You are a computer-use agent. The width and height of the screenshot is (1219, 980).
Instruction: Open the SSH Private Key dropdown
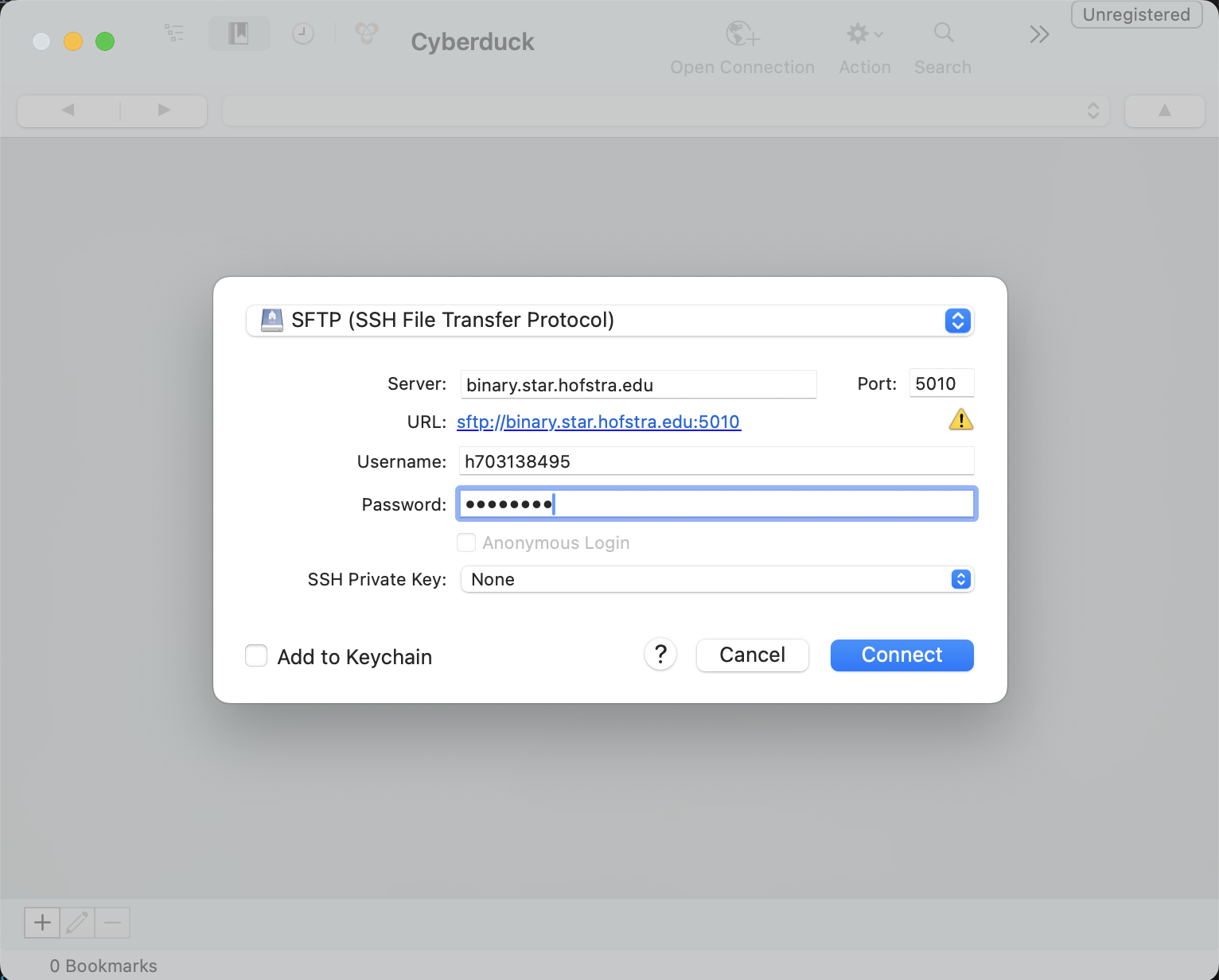pyautogui.click(x=717, y=579)
